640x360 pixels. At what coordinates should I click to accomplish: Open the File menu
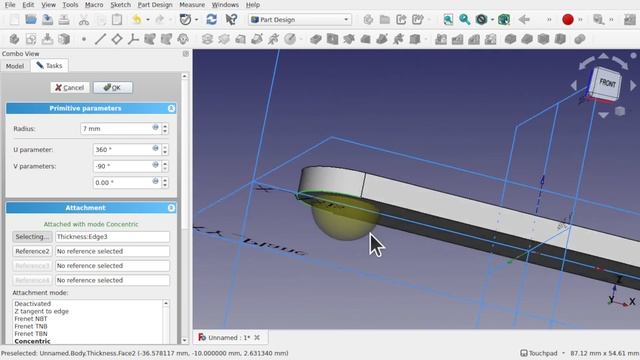(10, 5)
